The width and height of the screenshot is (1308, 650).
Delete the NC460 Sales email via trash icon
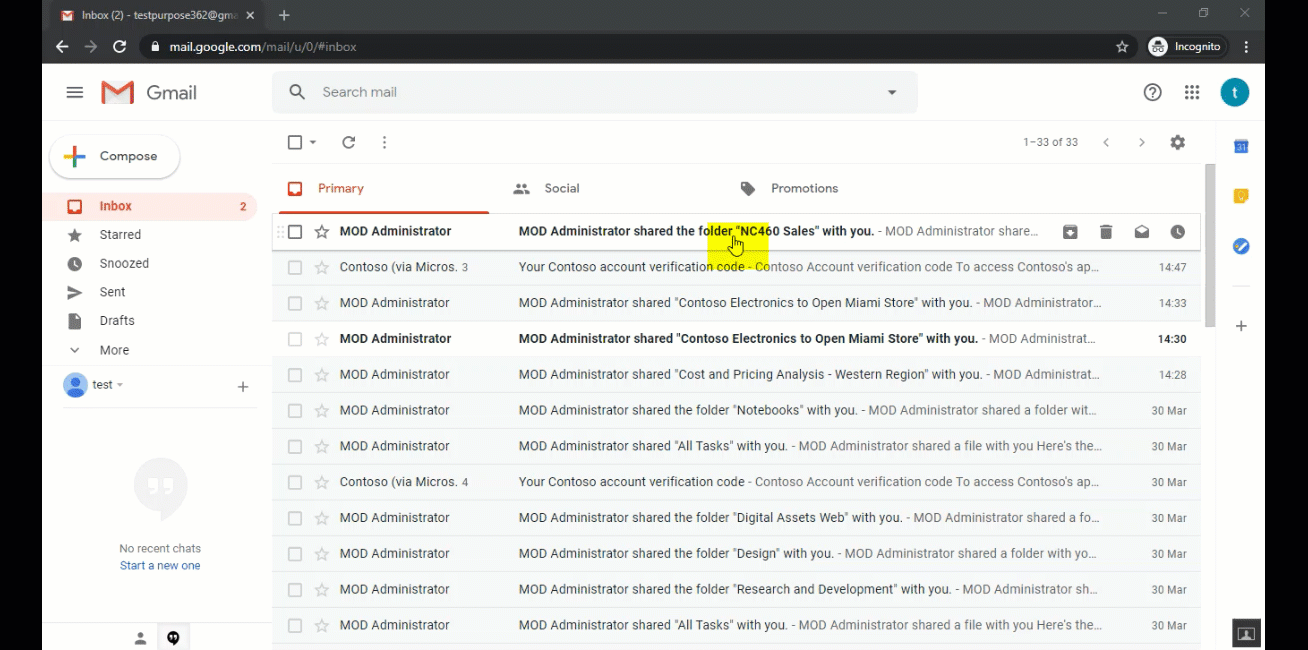pyautogui.click(x=1106, y=232)
